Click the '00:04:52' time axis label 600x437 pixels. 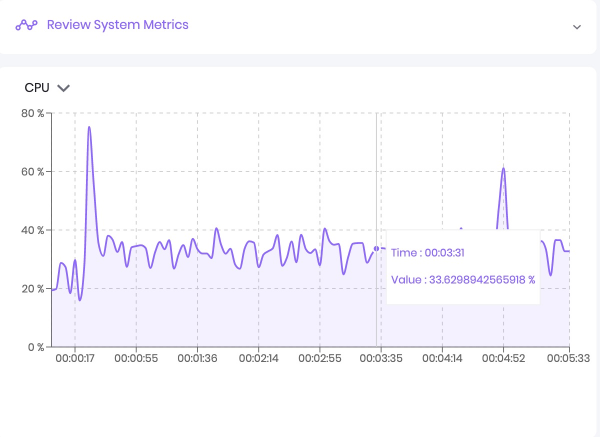[x=504, y=359]
